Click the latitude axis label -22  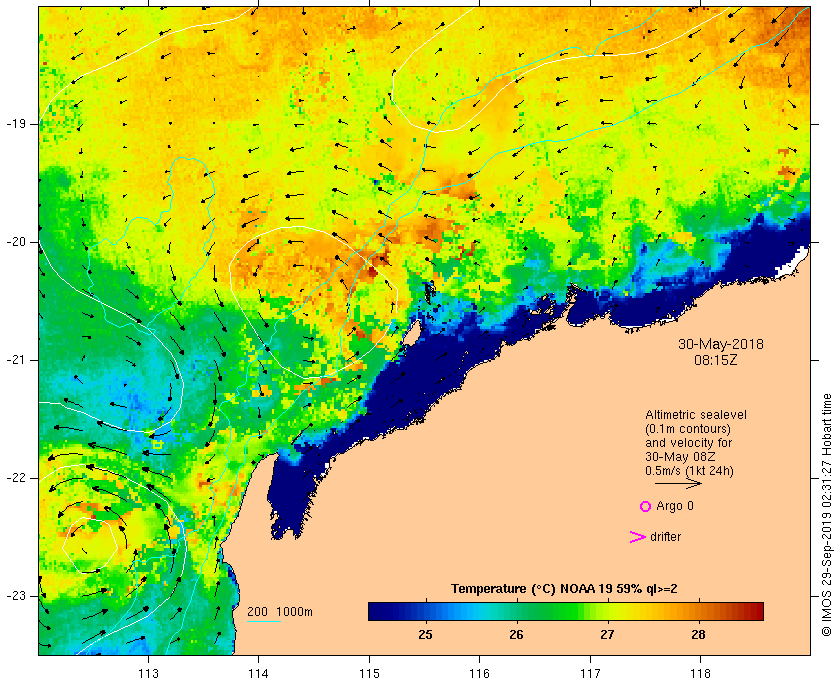click(16, 478)
